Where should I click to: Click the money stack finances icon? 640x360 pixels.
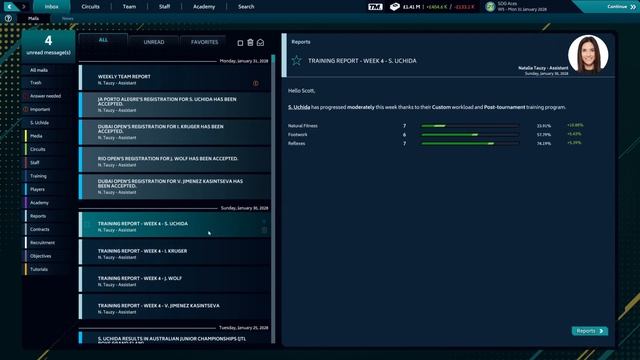[x=394, y=7]
